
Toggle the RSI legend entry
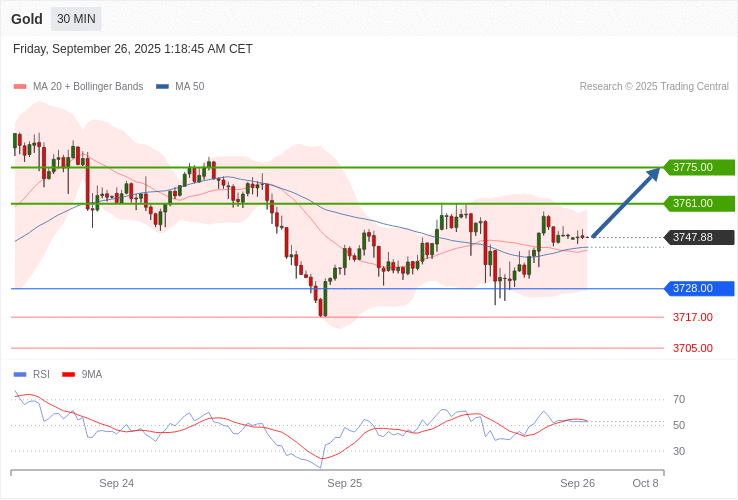tap(40, 374)
